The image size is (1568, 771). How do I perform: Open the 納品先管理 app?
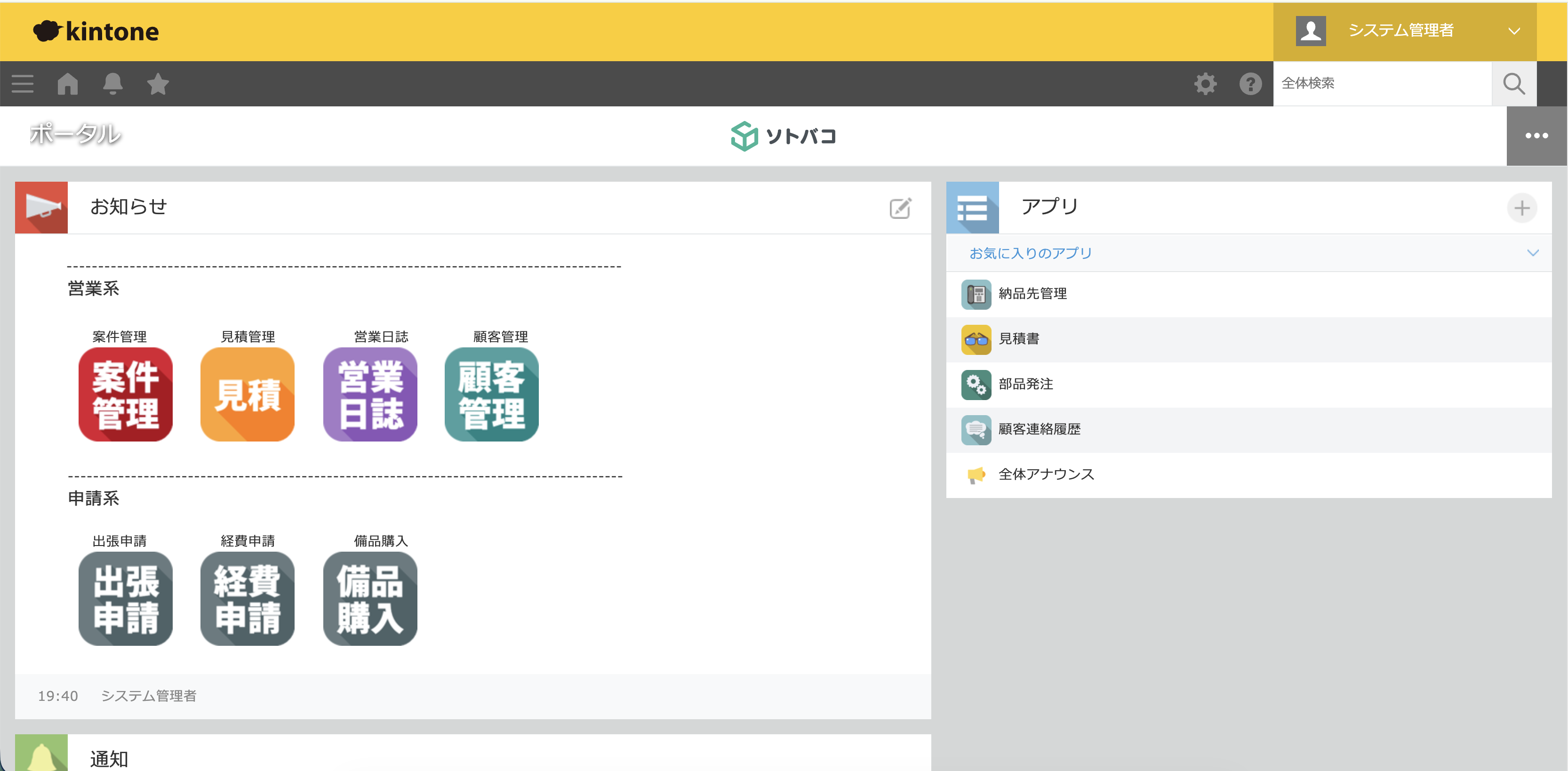(x=1032, y=294)
